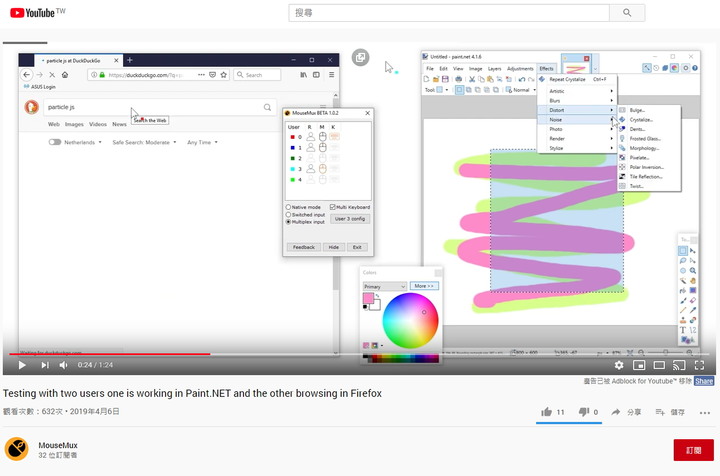This screenshot has height=476, width=720.
Task: Click into the YouTube search field
Action: (449, 13)
